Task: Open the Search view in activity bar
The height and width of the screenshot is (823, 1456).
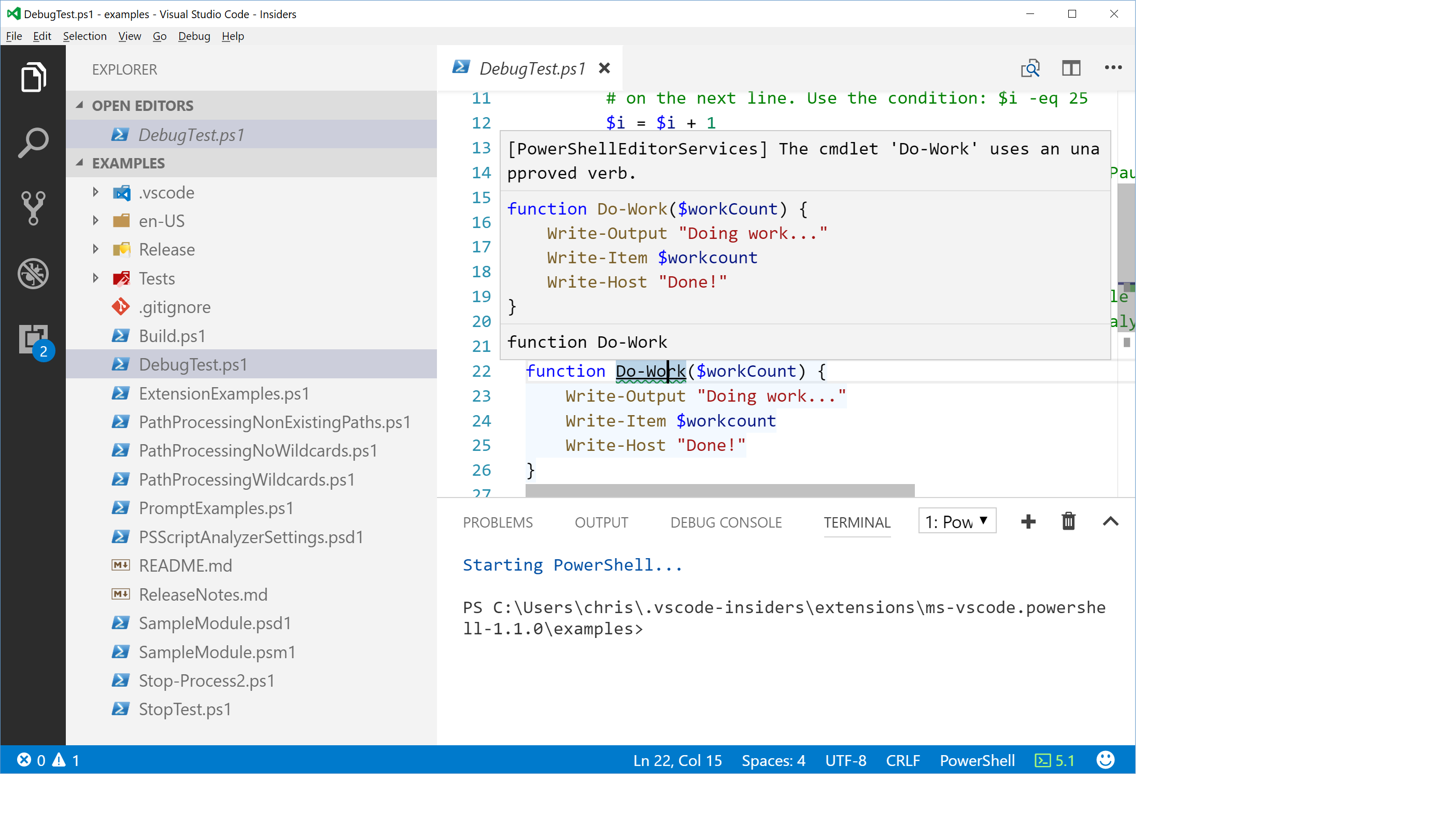Action: pyautogui.click(x=33, y=143)
